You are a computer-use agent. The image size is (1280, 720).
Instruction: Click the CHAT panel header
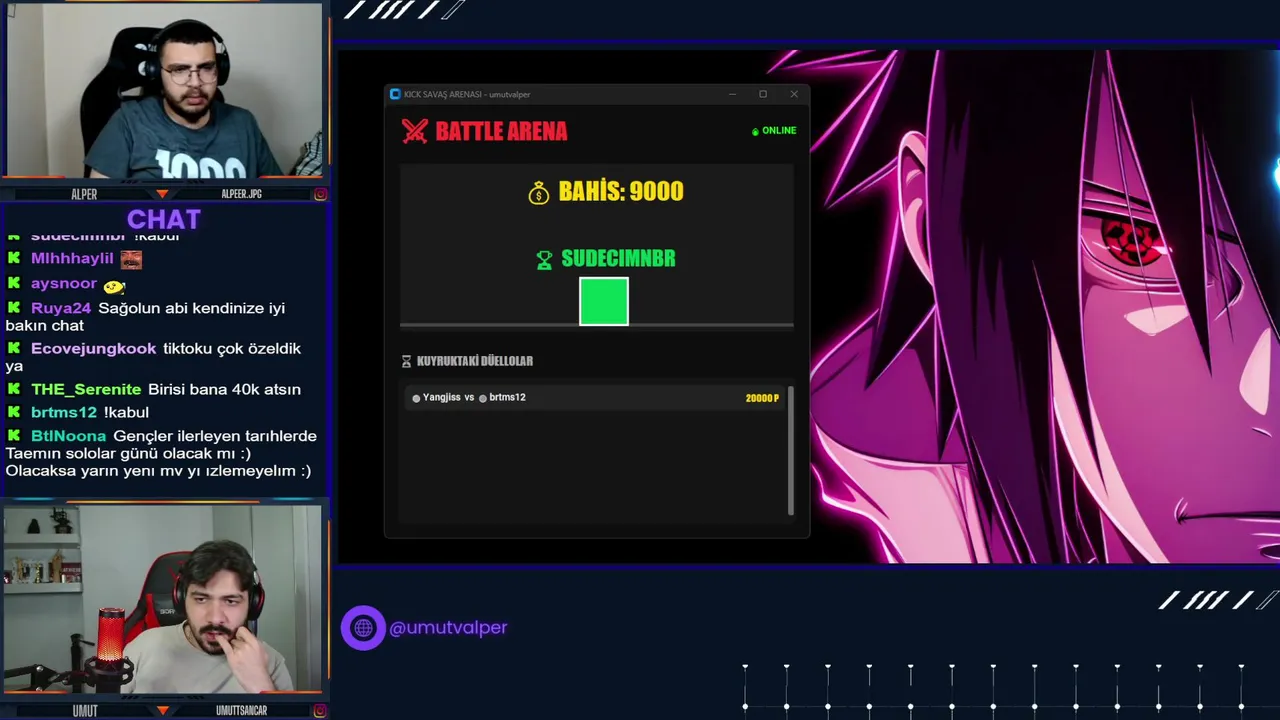pyautogui.click(x=164, y=219)
